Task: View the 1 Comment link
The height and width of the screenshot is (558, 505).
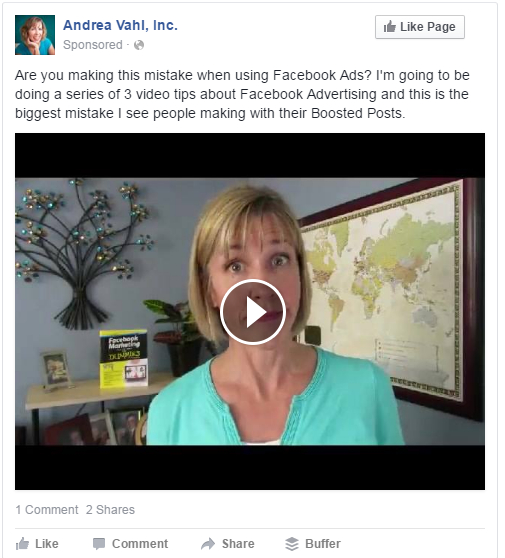Action: point(47,510)
